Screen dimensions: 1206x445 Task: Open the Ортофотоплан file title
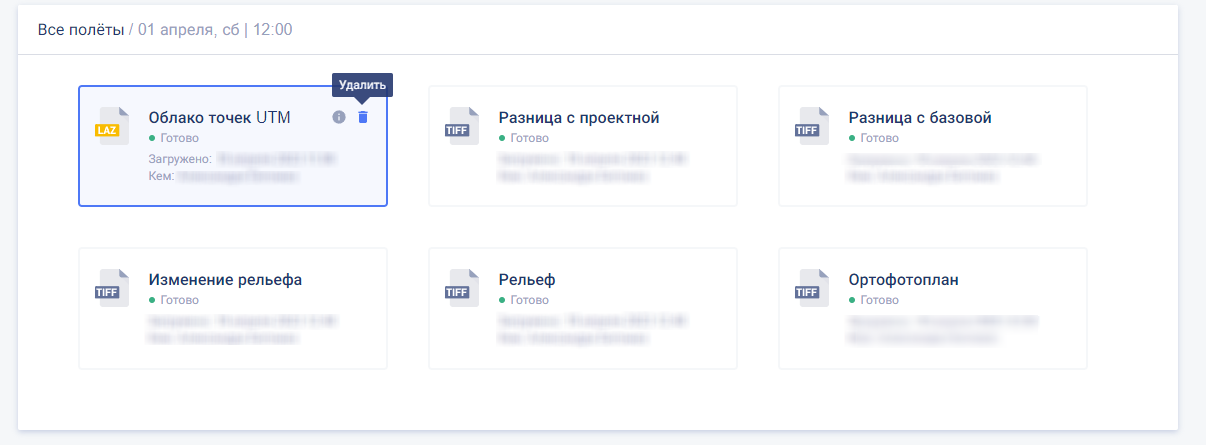(x=903, y=280)
